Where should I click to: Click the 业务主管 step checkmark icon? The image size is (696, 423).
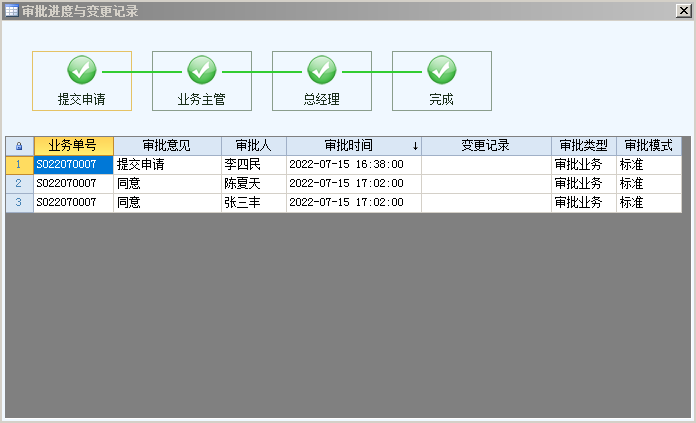coord(202,70)
